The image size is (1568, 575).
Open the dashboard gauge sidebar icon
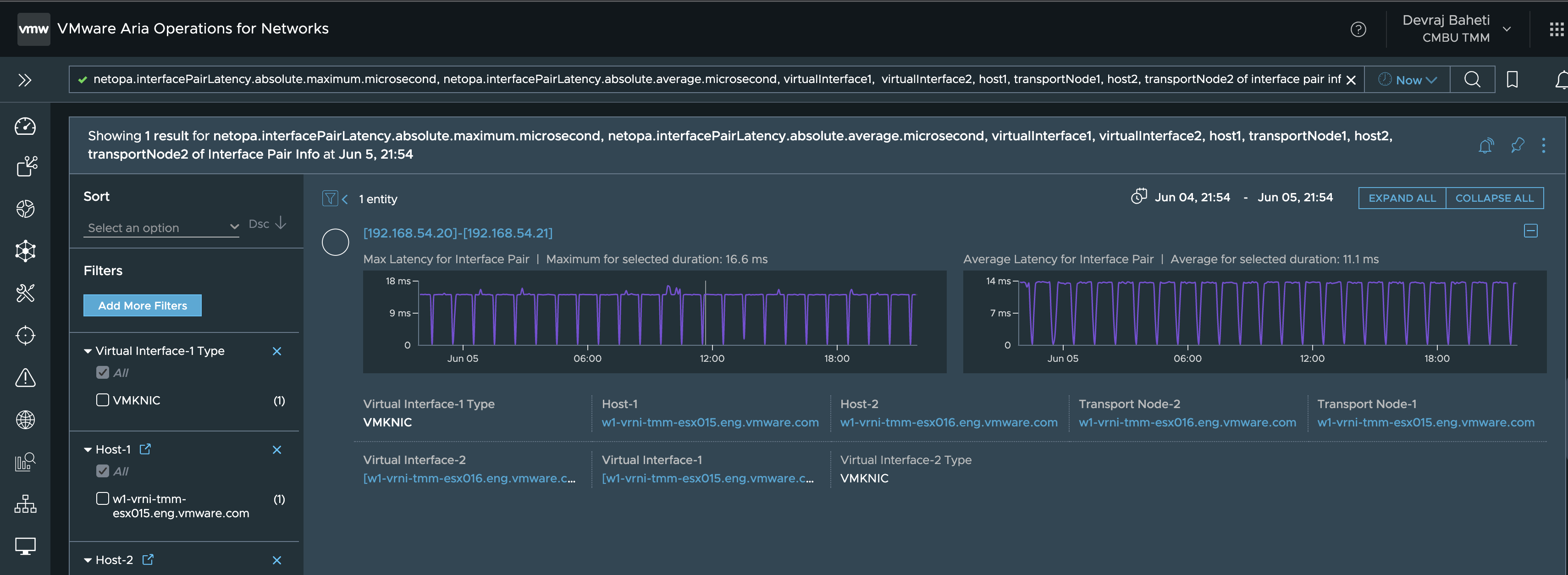tap(25, 126)
